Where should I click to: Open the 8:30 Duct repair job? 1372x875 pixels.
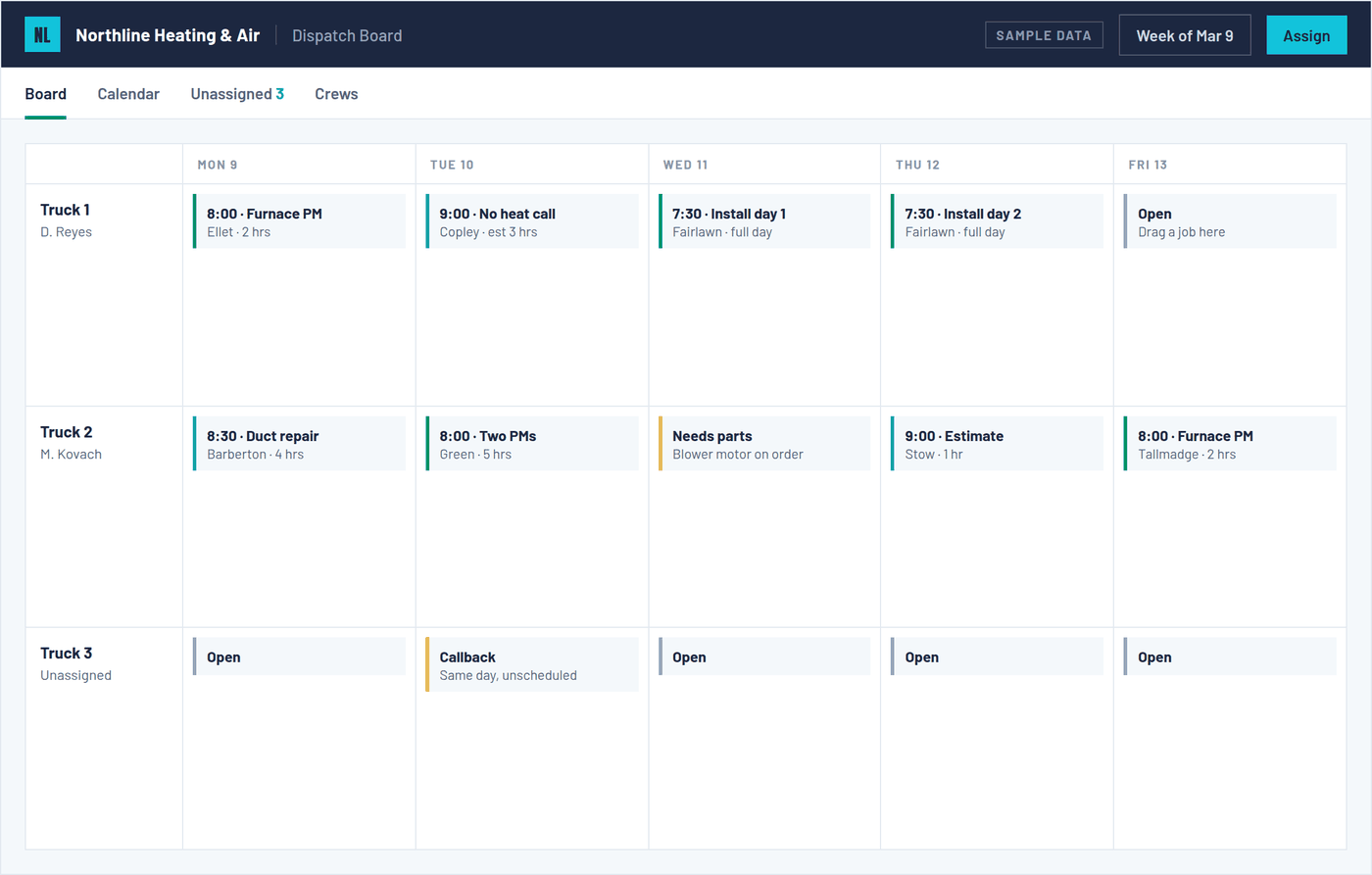tap(299, 444)
